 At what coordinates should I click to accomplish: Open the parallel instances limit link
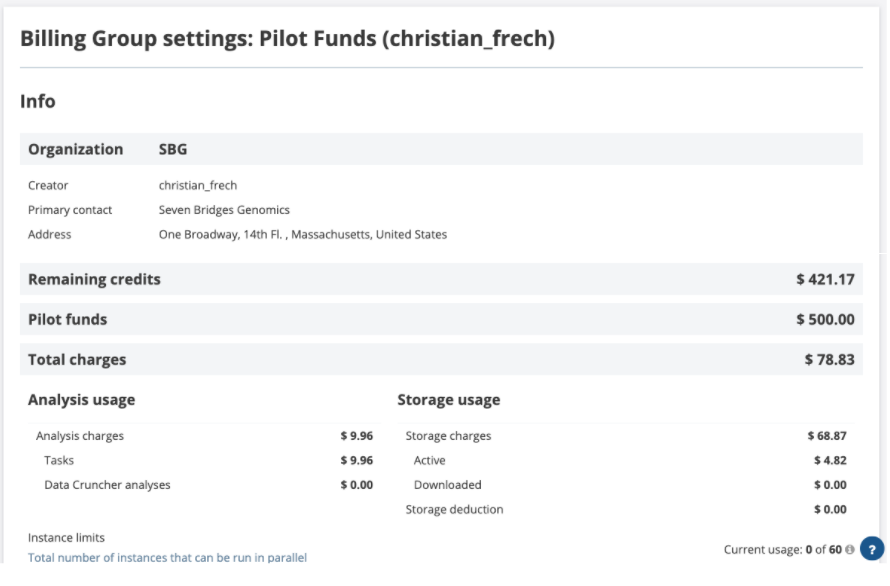point(167,557)
